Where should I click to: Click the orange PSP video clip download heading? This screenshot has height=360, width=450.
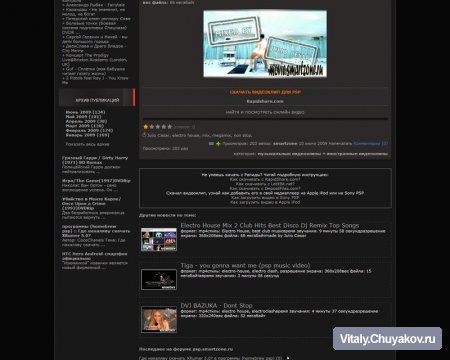pyautogui.click(x=265, y=92)
